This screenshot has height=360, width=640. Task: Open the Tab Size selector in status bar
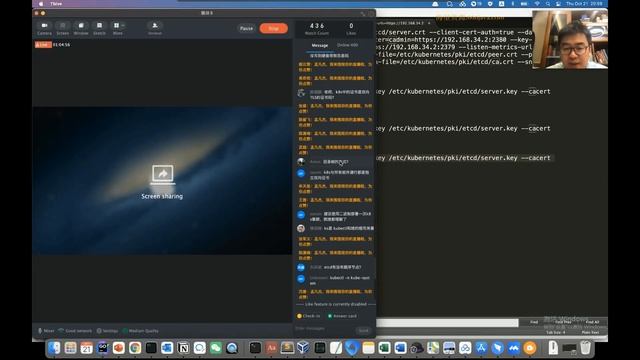tap(556, 332)
